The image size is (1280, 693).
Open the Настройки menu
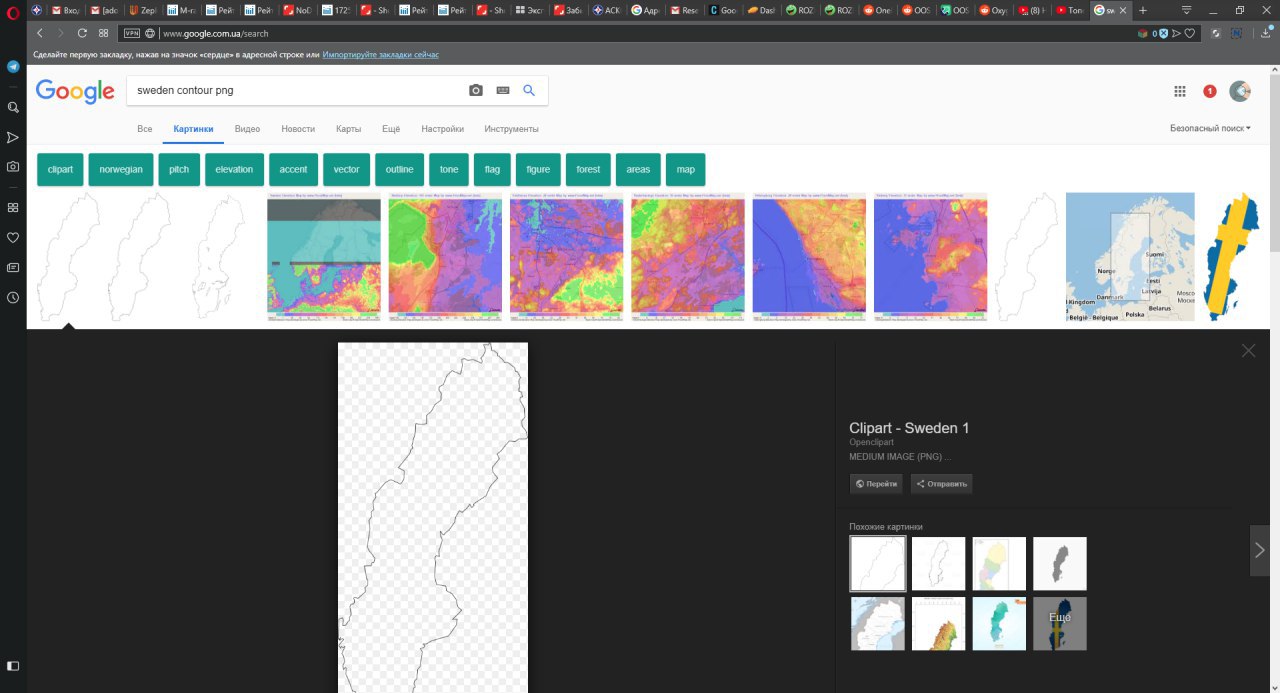[442, 129]
